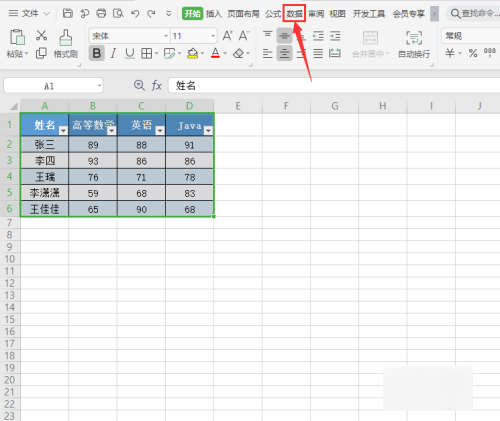The image size is (500, 421).
Task: Open Print Preview icon
Action: pyautogui.click(x=118, y=13)
